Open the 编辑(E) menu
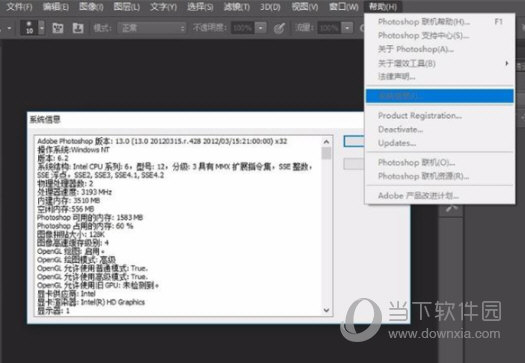The image size is (525, 363). [x=56, y=6]
